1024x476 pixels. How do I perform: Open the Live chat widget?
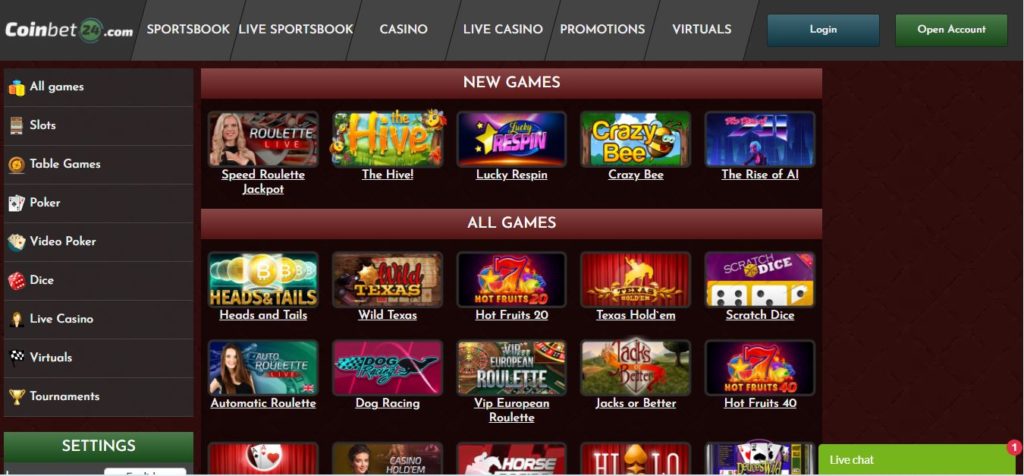coord(916,460)
